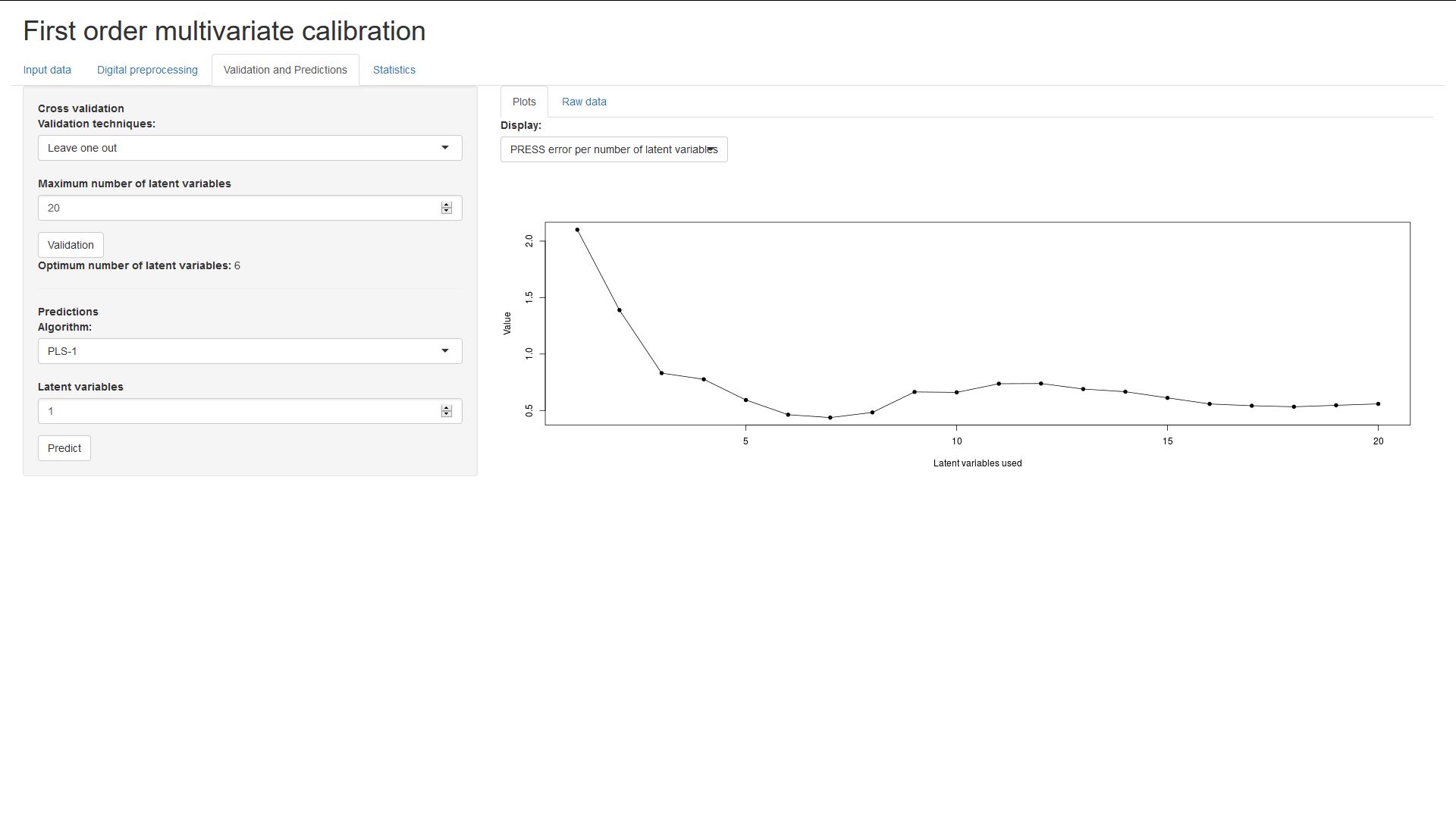Decrease maximum number of latent variables
Screen dimensions: 1456x819
coord(447,212)
